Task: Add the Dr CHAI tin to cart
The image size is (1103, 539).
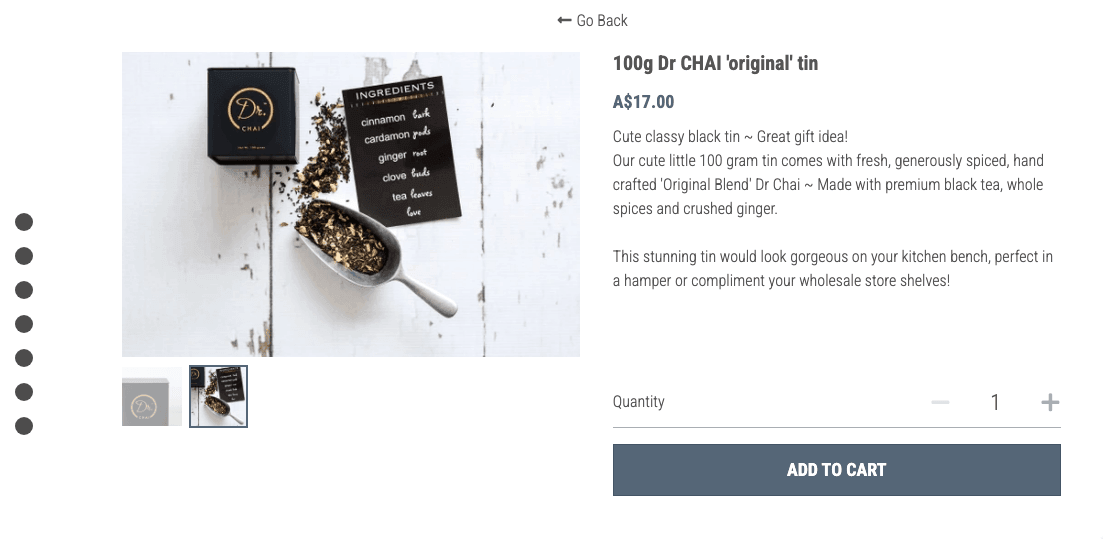Action: point(836,470)
